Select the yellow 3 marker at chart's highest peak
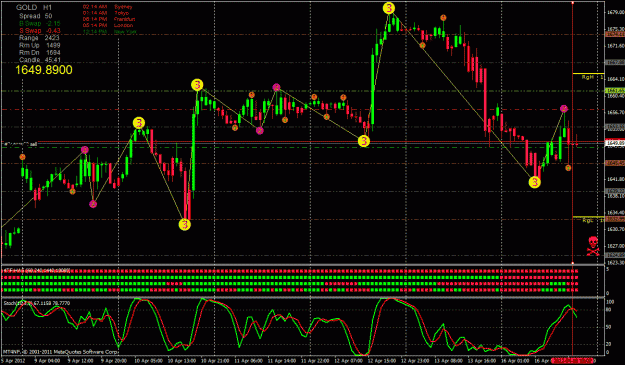Viewport: 625px width, 365px height. 389,8
